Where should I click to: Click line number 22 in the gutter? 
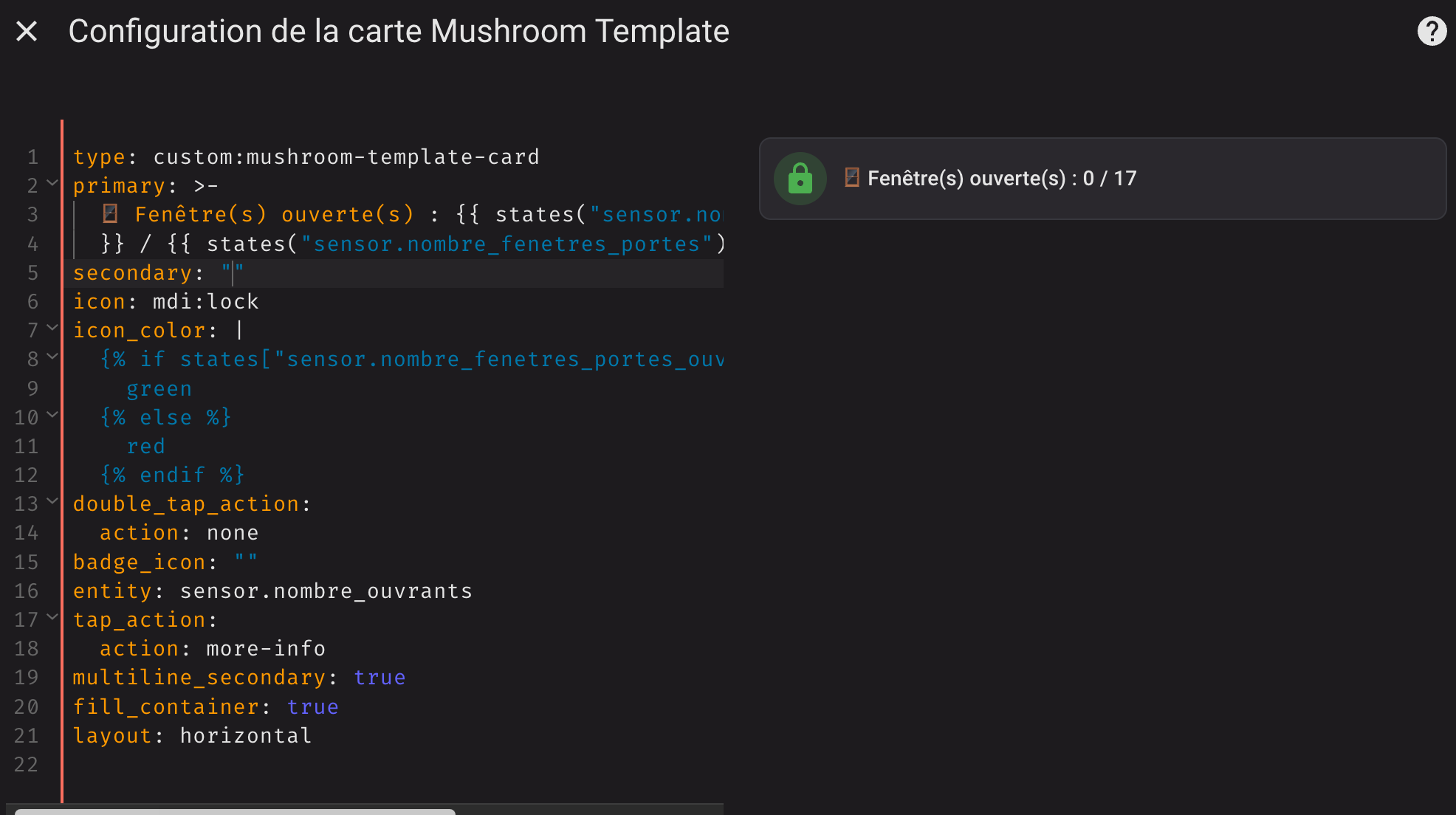[x=26, y=765]
